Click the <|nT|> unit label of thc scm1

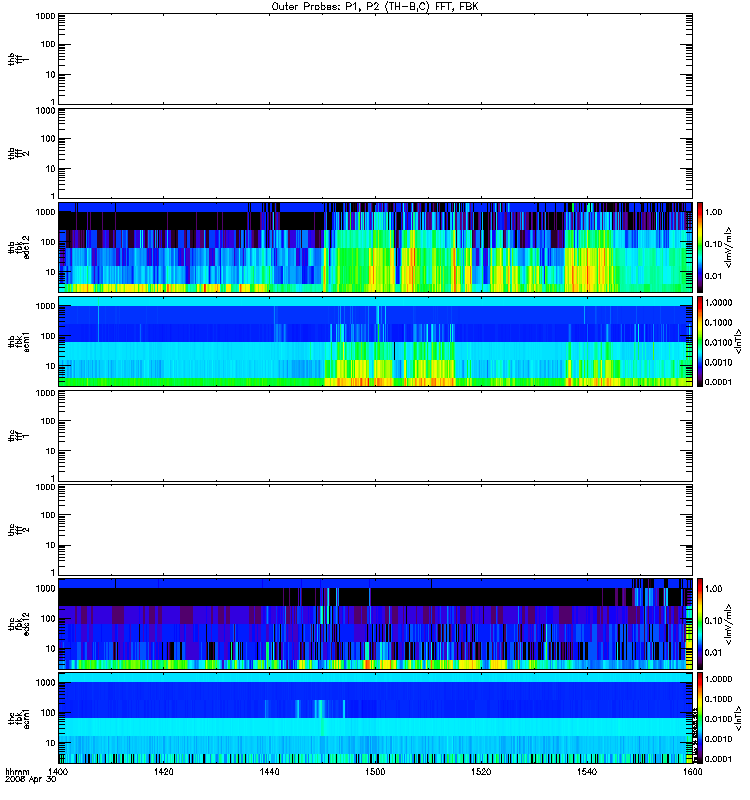[737, 718]
